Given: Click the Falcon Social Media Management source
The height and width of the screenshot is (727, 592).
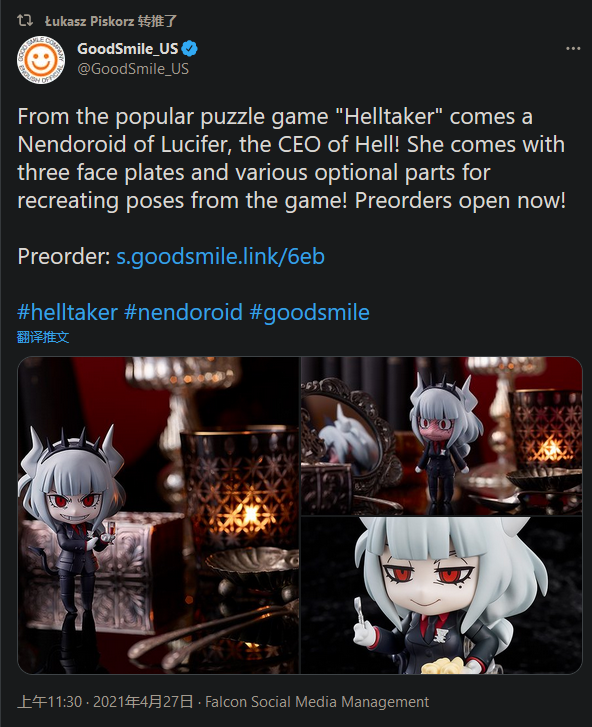Looking at the screenshot, I should tap(317, 701).
